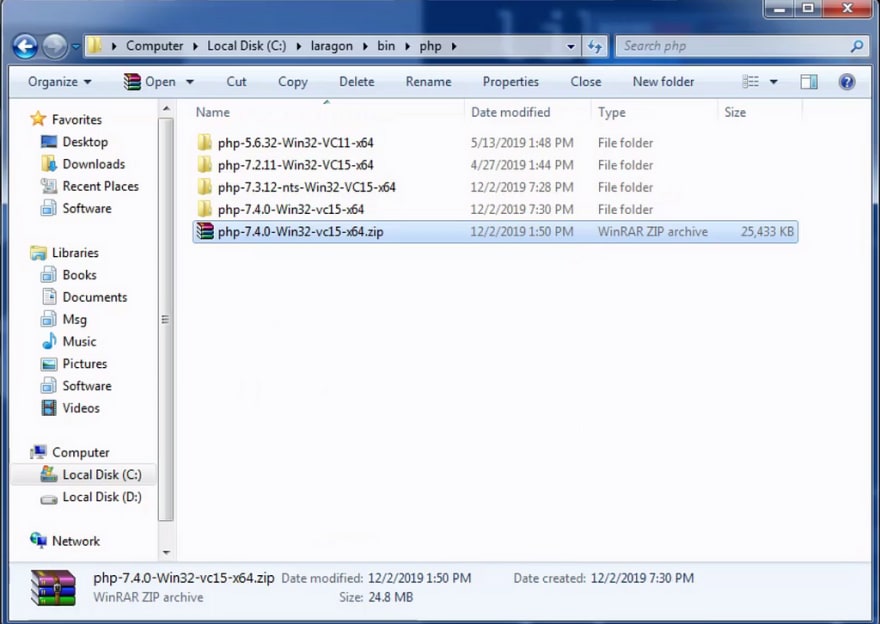The height and width of the screenshot is (624, 880).
Task: Open the address bar history dropdown
Action: tap(570, 47)
